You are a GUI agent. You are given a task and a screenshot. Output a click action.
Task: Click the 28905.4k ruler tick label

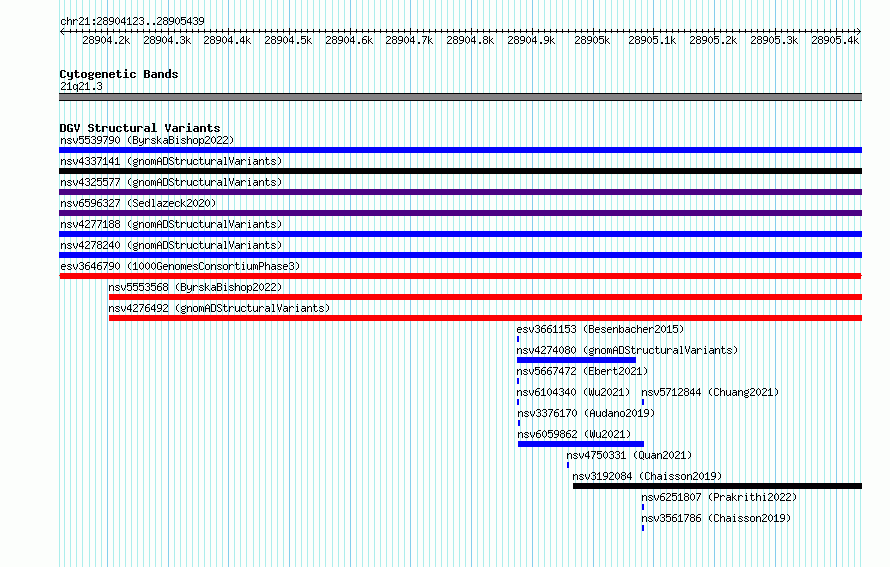835,40
